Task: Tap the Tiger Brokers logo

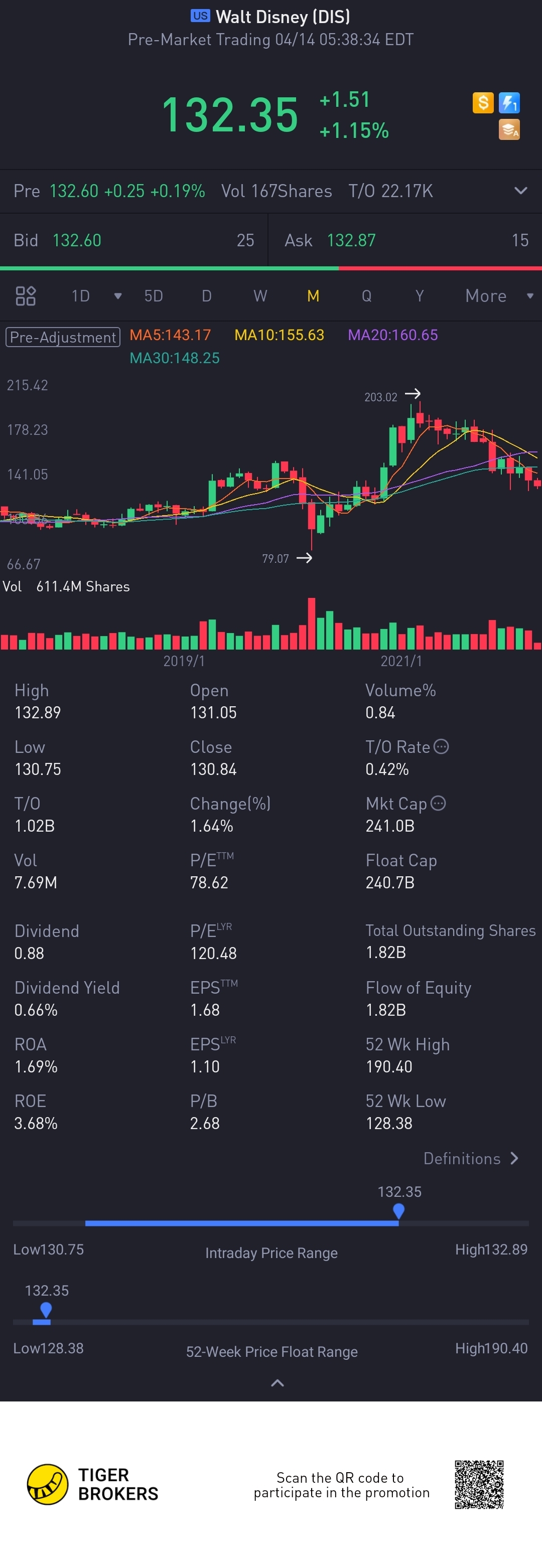Action: coord(48,1484)
